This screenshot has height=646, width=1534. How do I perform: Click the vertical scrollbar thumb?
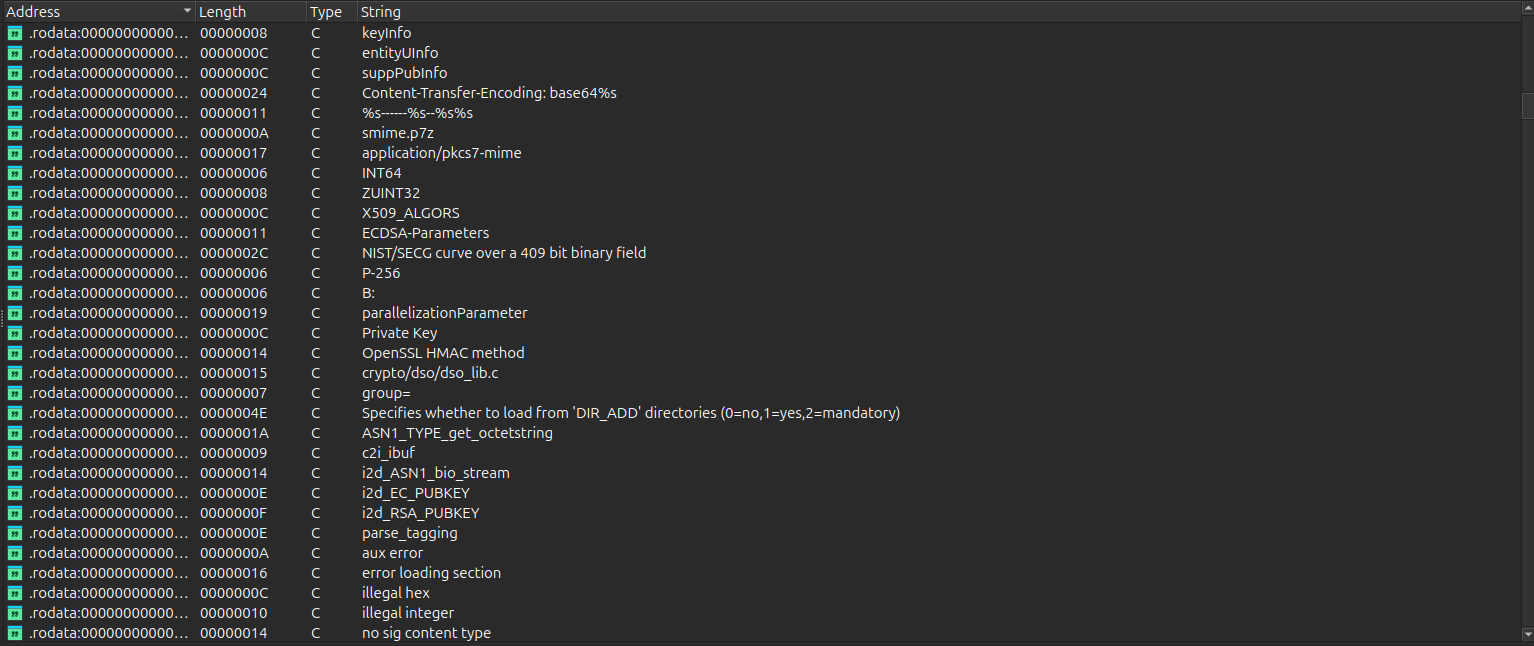pyautogui.click(x=1526, y=105)
